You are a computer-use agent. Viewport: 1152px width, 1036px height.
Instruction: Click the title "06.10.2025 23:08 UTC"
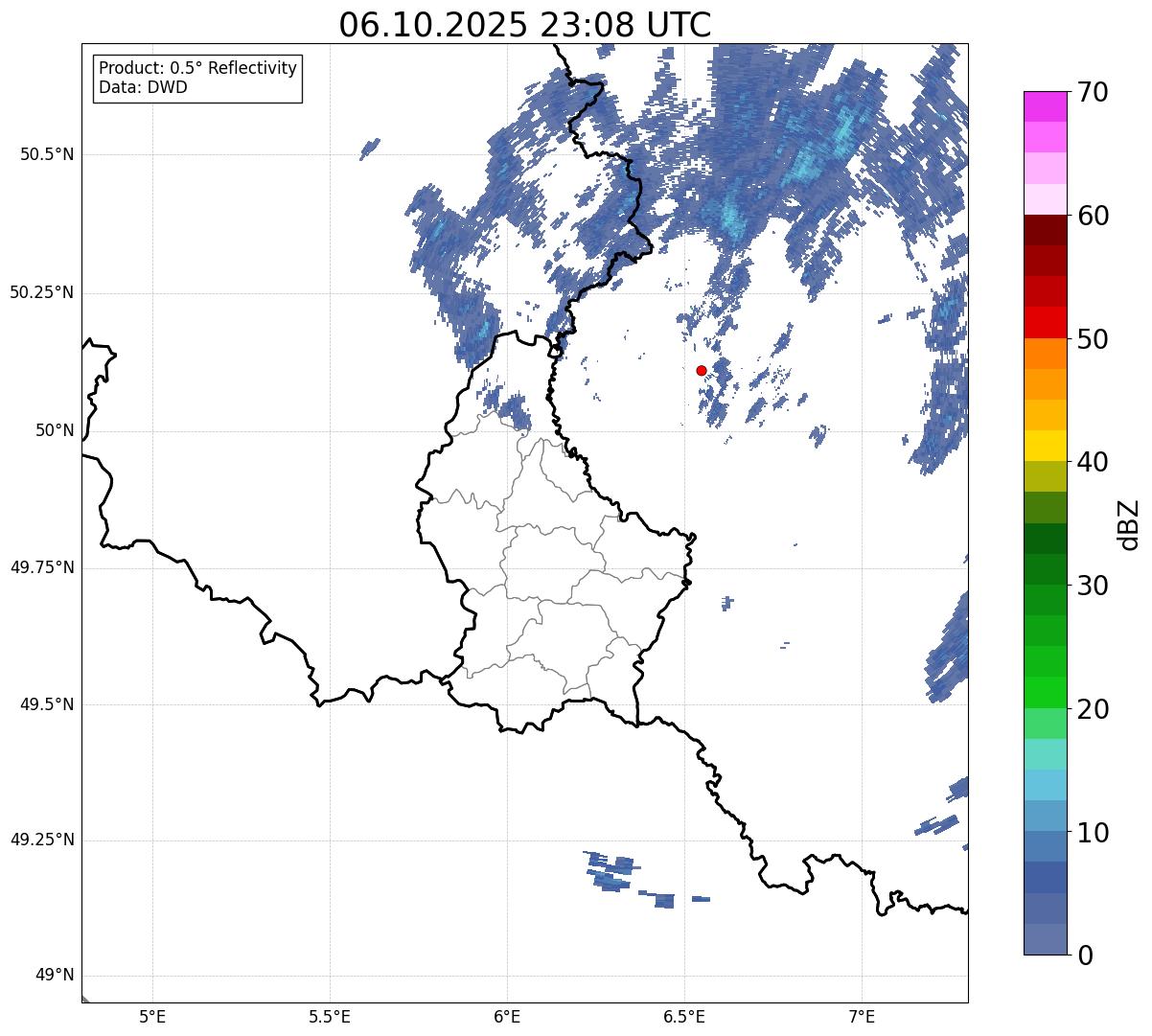click(525, 25)
